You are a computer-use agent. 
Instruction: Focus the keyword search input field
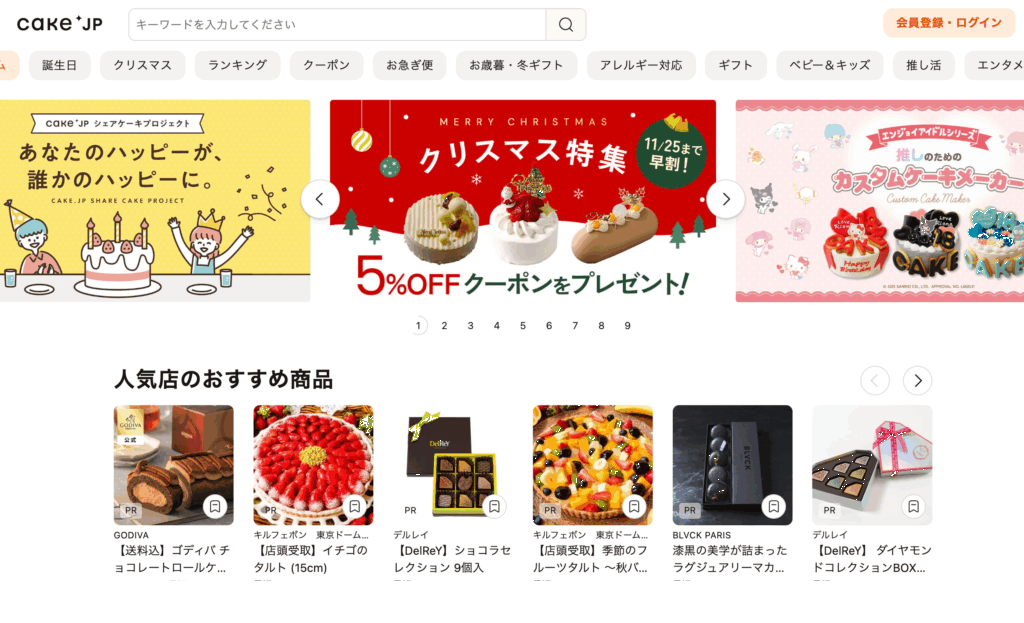pyautogui.click(x=337, y=25)
